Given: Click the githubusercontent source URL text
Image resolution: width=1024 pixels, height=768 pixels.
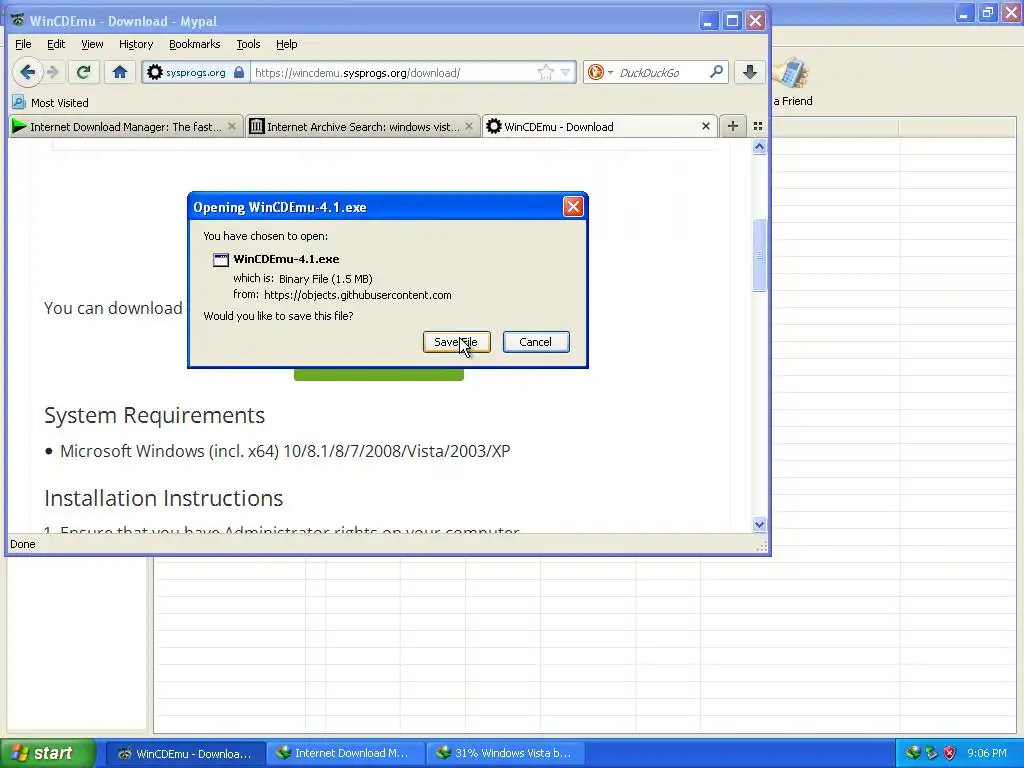Looking at the screenshot, I should [x=358, y=295].
